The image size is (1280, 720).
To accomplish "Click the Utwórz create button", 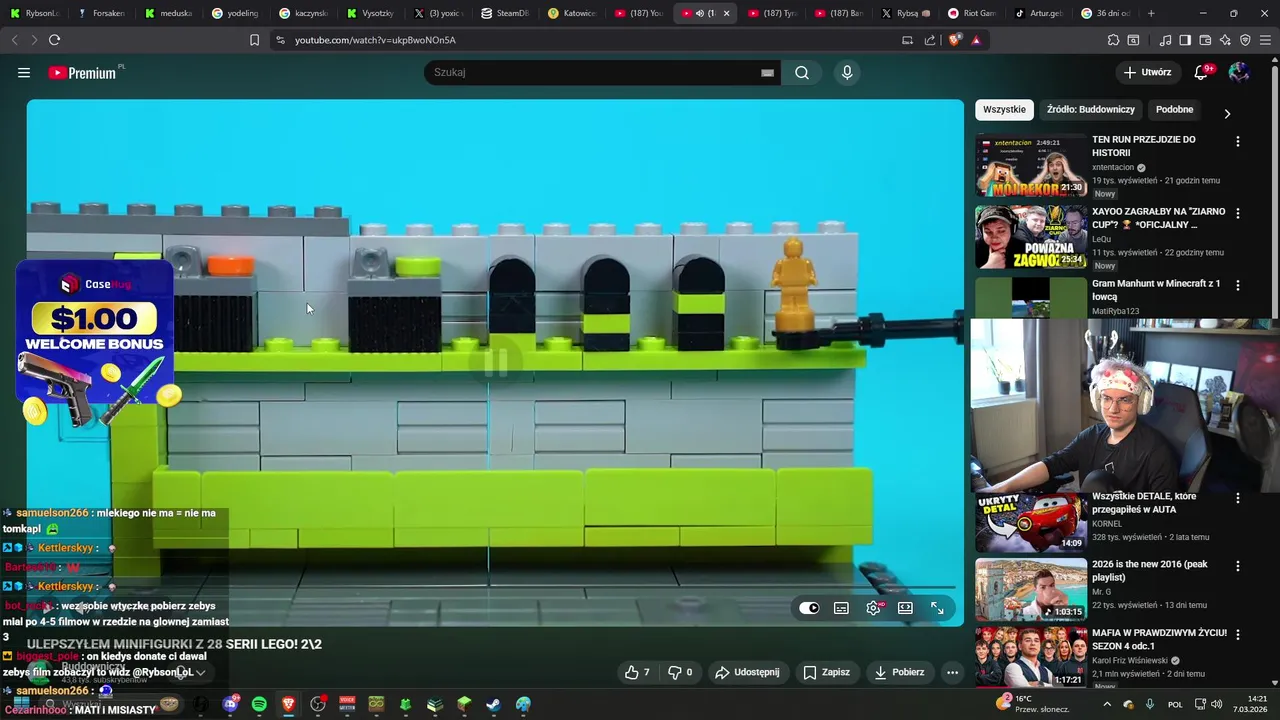I will (1147, 72).
